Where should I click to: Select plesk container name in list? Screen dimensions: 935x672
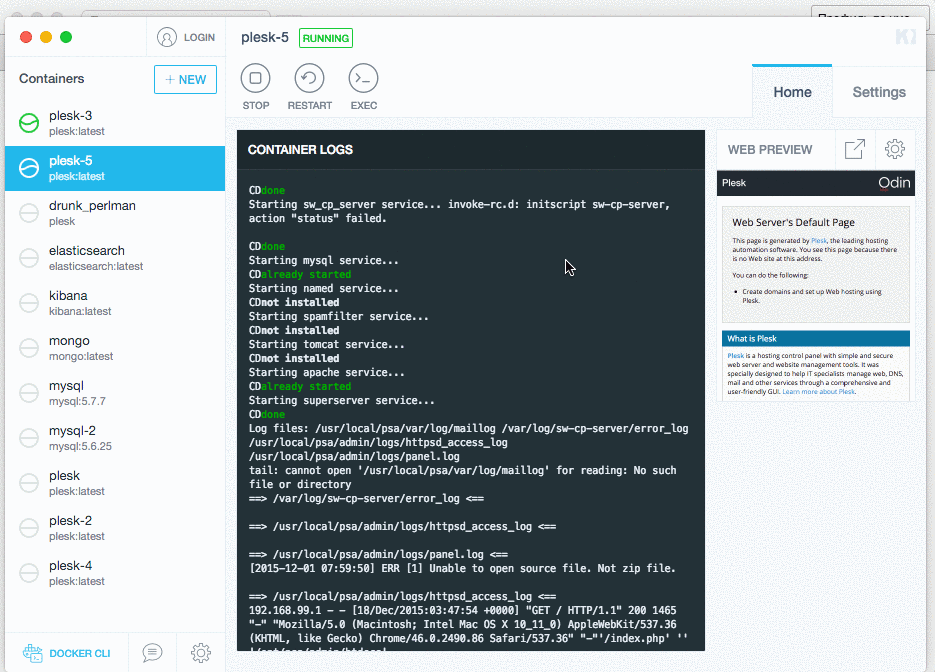point(64,476)
